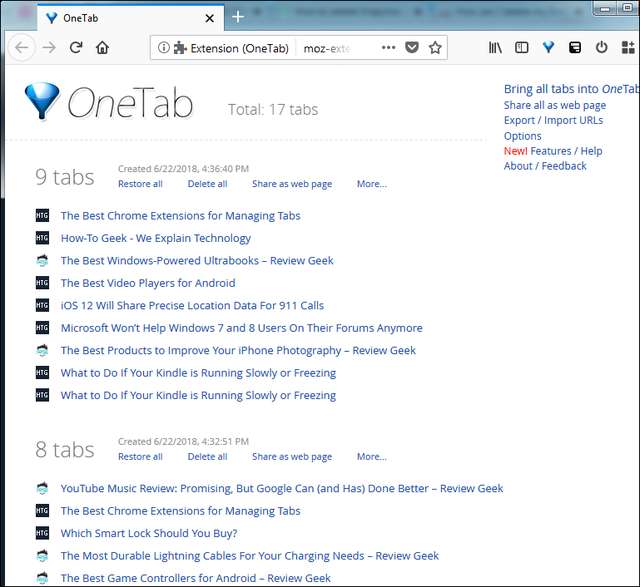This screenshot has width=640, height=587.
Task: Expand More... for the 8 tabs group
Action: coord(371,457)
